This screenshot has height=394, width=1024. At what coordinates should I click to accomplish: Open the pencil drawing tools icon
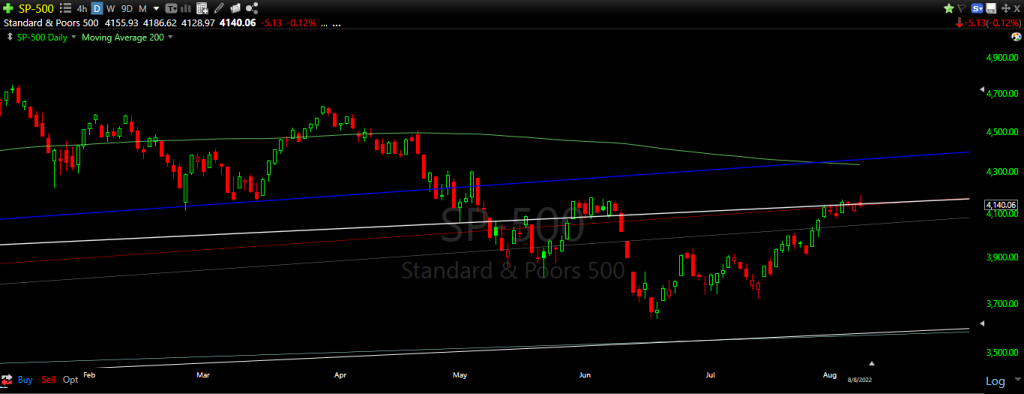218,8
